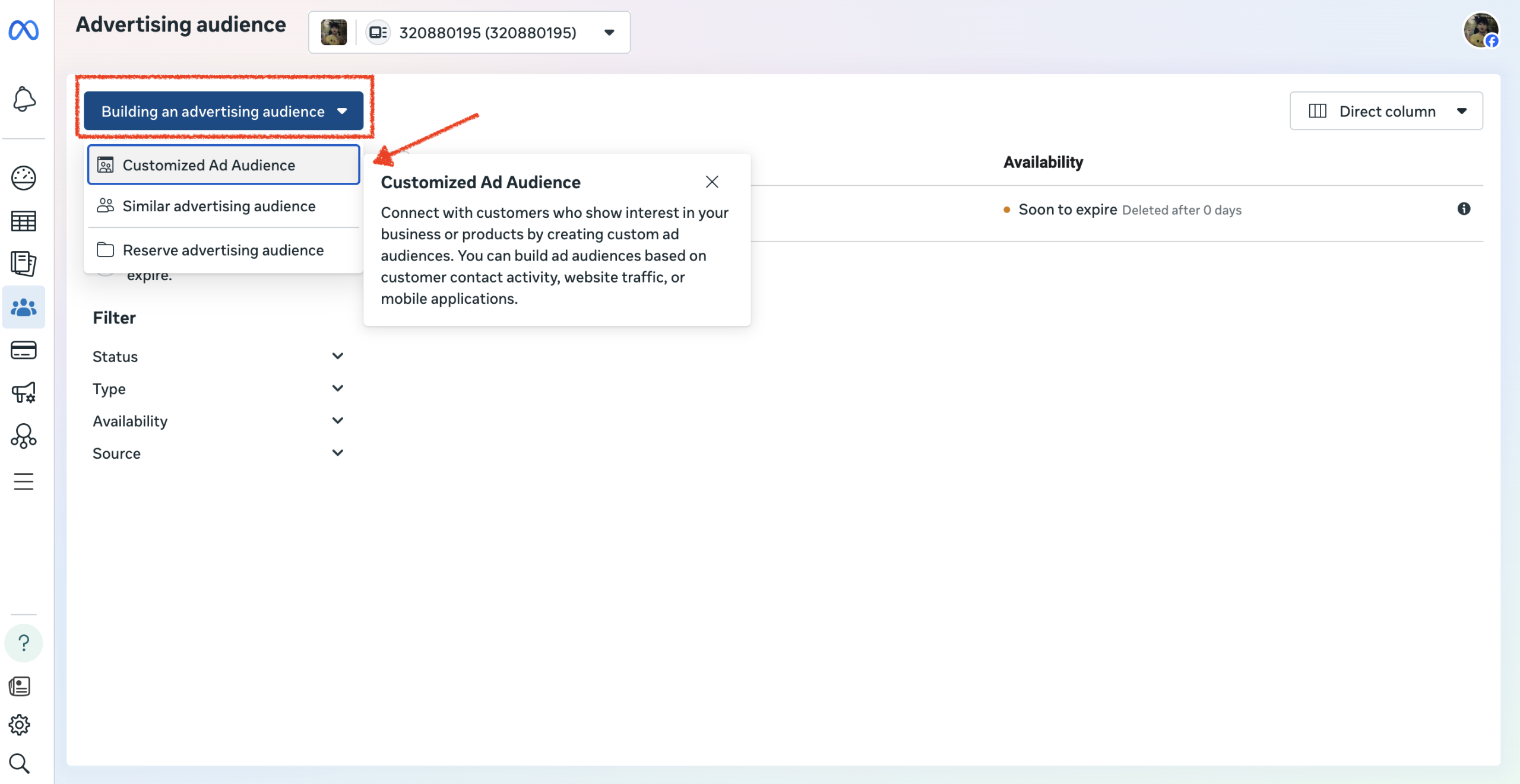
Task: Click the help question mark icon
Action: pyautogui.click(x=24, y=643)
